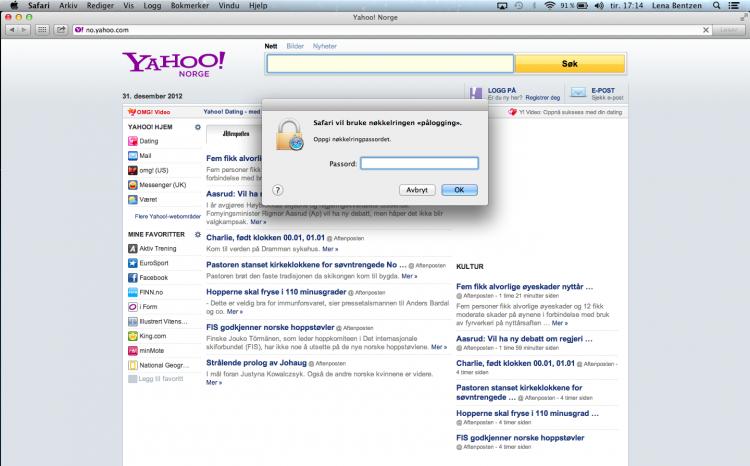
Task: Open Pastoren stanset kirkeklokkene headline in the main news list
Action: (306, 265)
